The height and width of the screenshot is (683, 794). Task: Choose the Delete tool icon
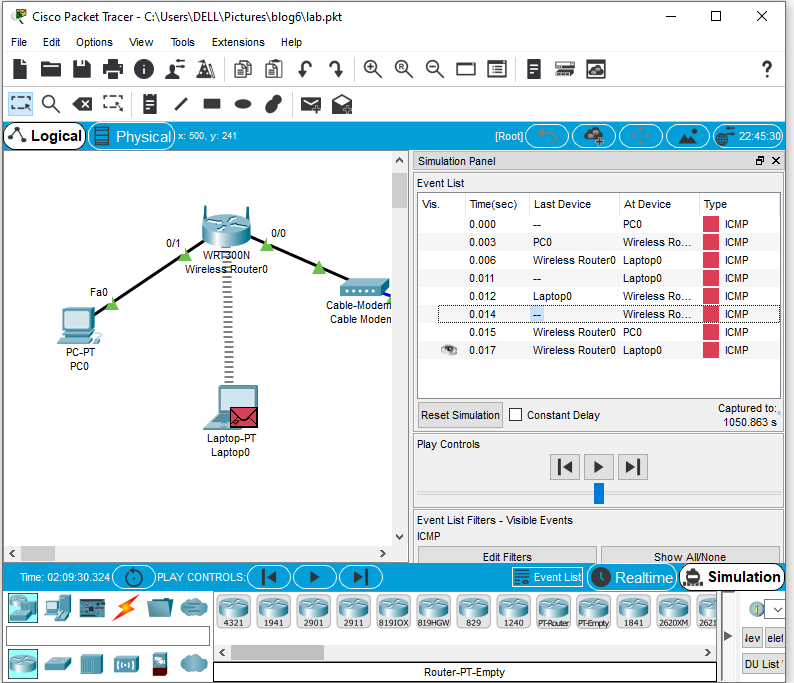(82, 104)
